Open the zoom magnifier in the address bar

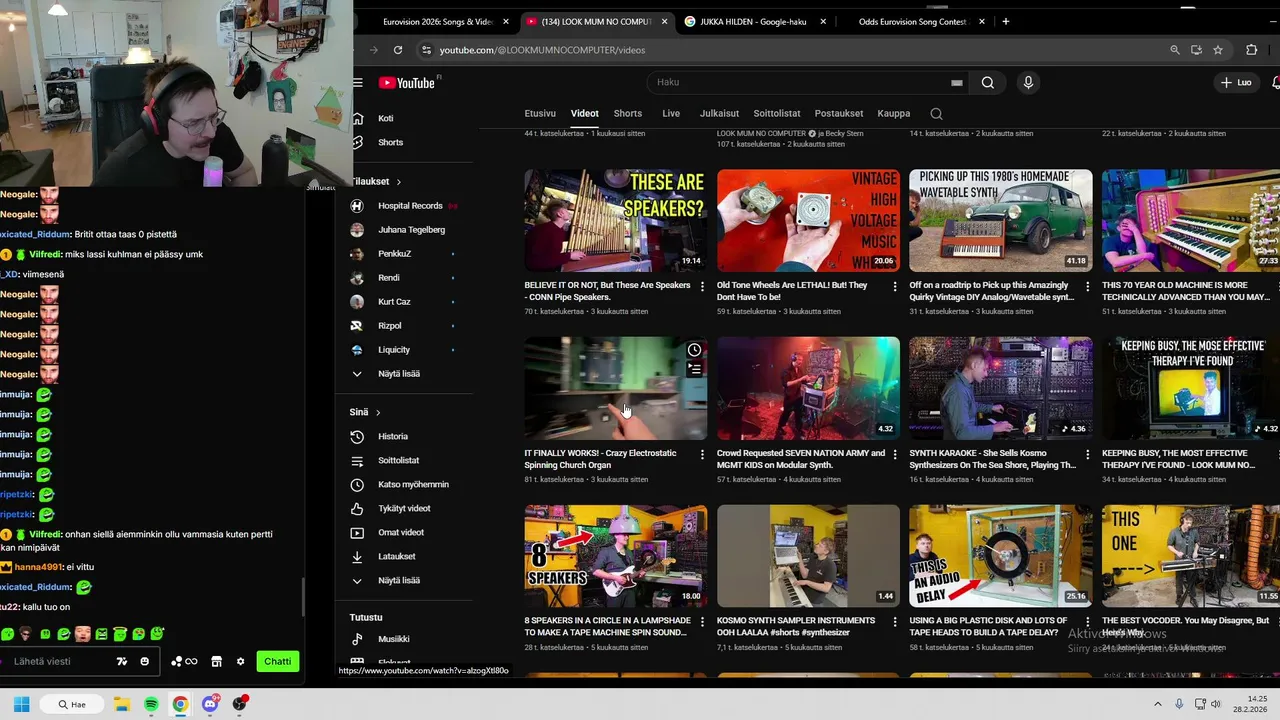tap(1175, 50)
